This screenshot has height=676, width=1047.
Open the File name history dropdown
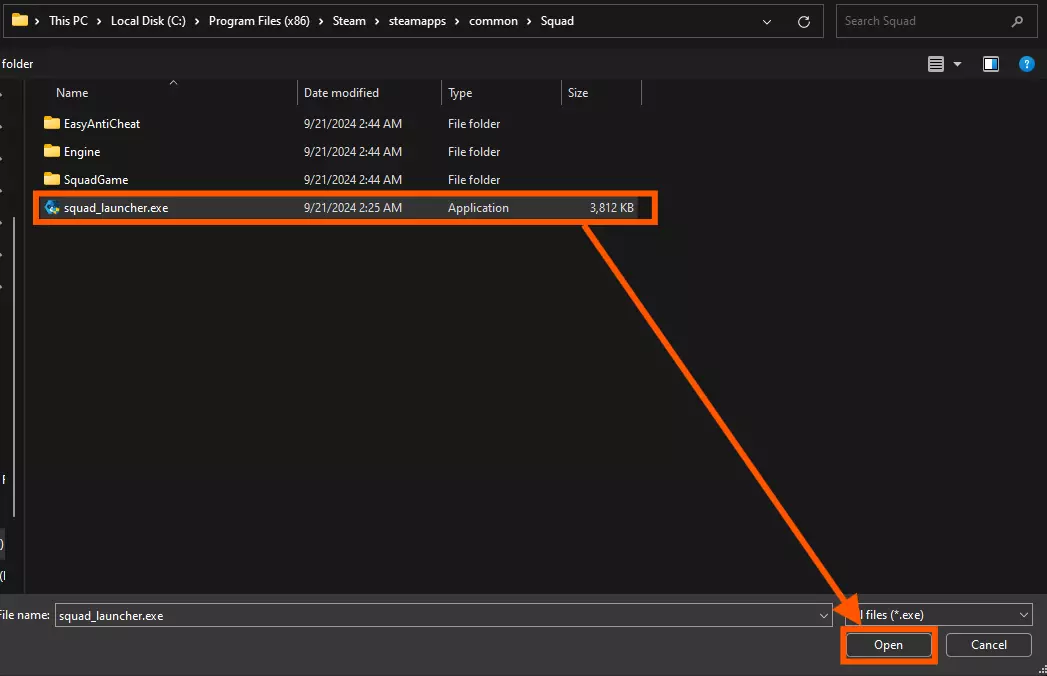pos(823,615)
